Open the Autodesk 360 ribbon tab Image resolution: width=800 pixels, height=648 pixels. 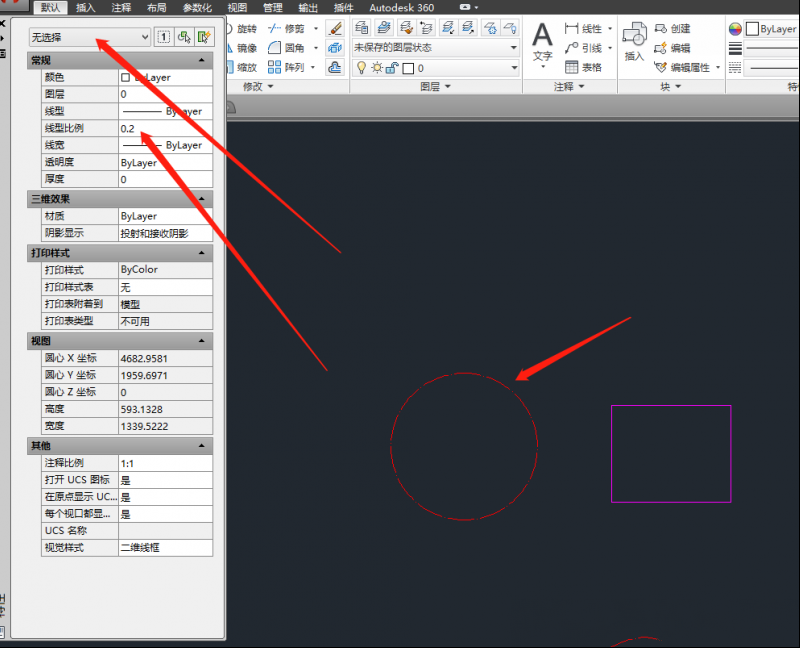pyautogui.click(x=402, y=7)
